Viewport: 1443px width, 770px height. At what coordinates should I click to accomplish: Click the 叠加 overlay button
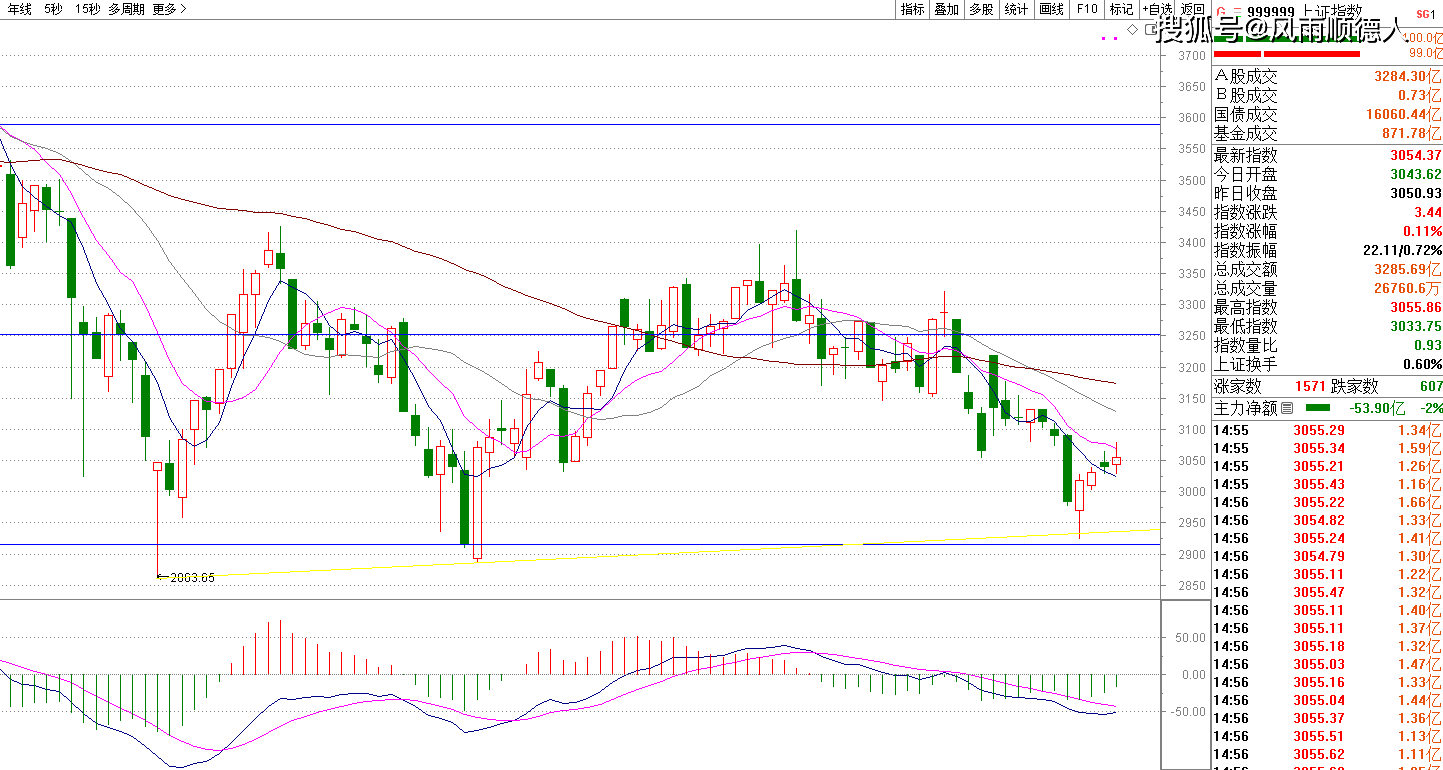[x=946, y=9]
